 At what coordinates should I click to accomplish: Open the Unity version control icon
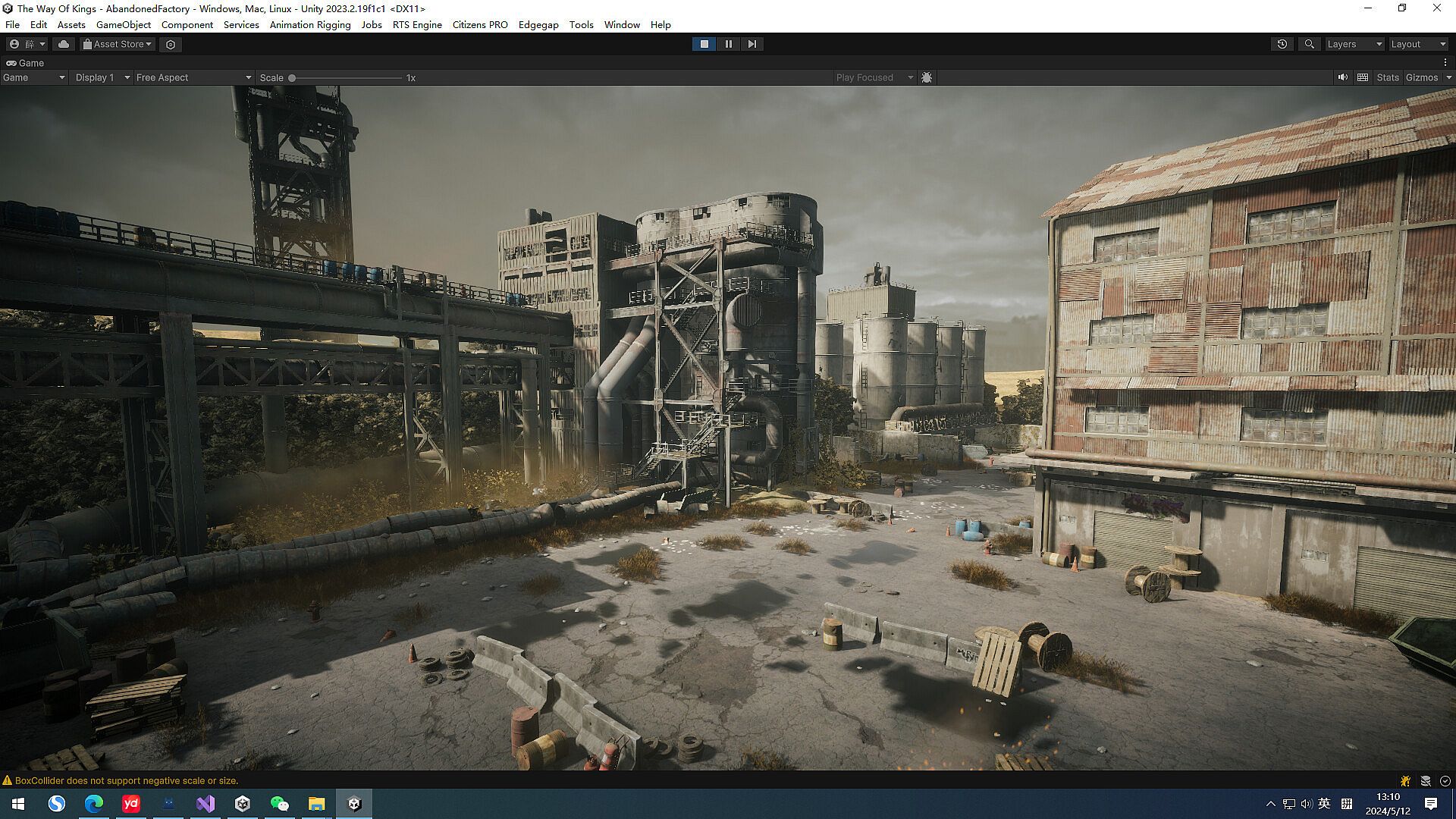tap(171, 45)
